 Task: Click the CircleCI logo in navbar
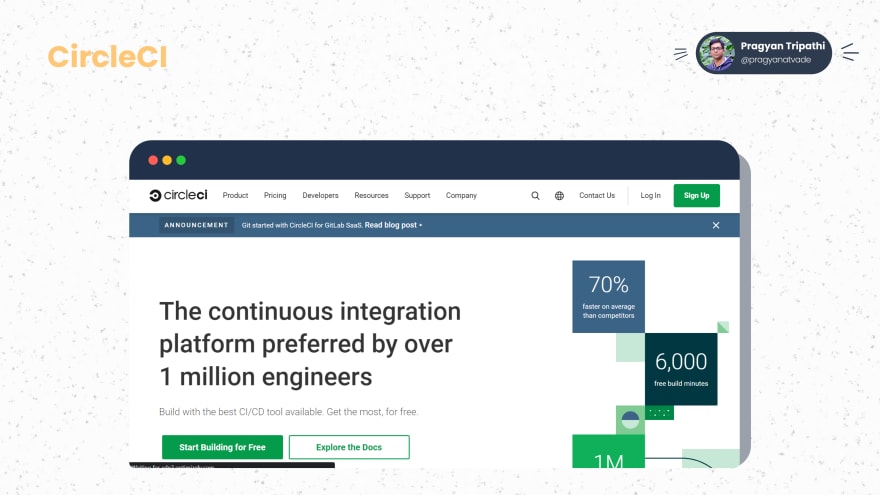click(178, 195)
